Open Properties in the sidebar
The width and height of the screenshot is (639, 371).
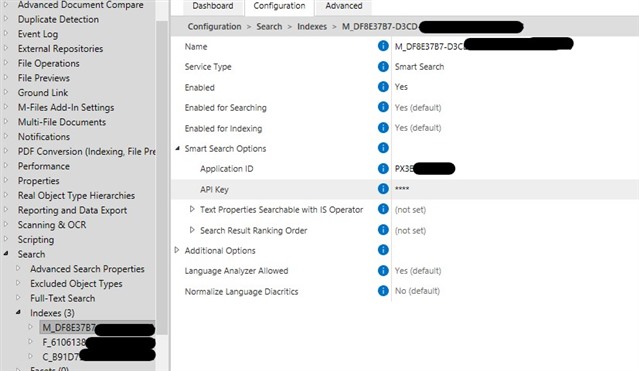(38, 181)
